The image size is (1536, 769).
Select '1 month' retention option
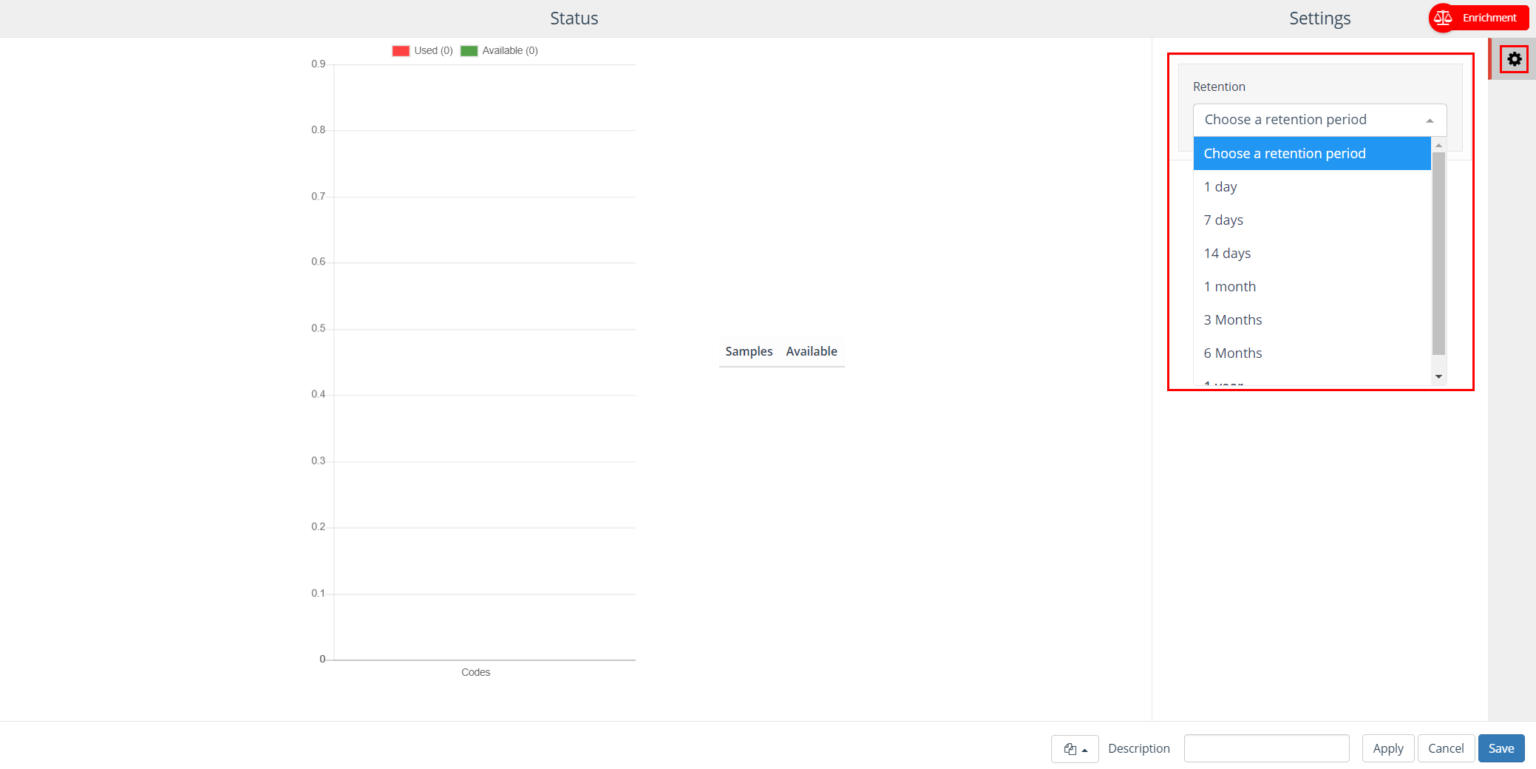point(1229,287)
